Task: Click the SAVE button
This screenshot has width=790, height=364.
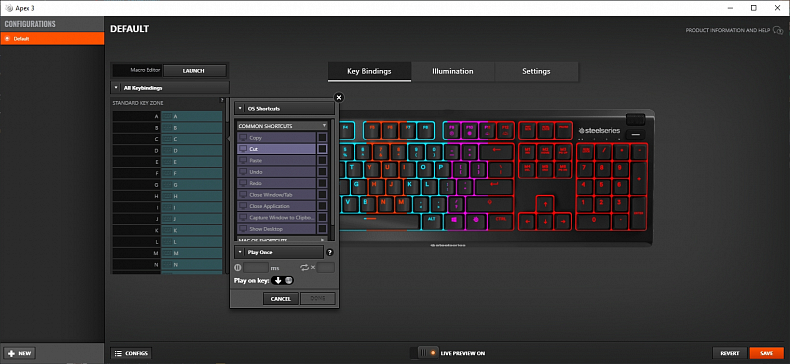Action: click(x=766, y=353)
